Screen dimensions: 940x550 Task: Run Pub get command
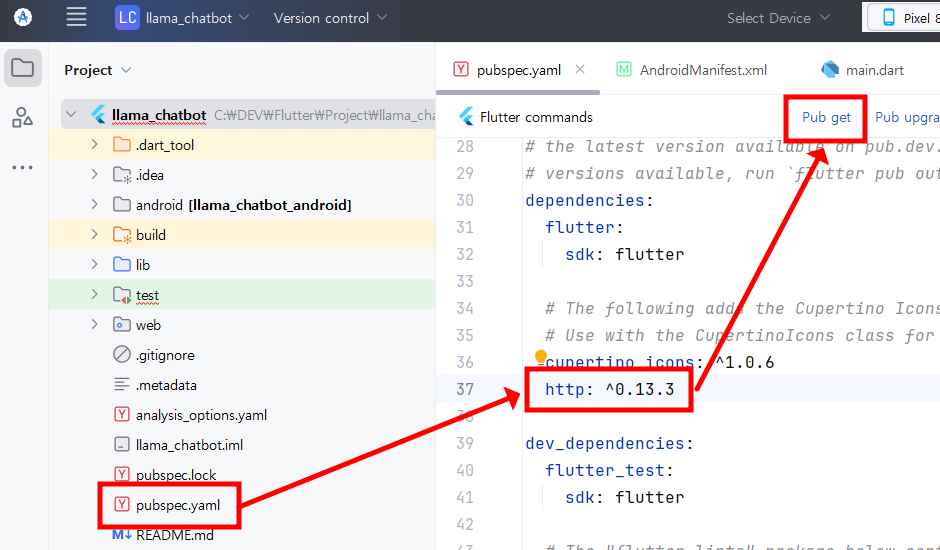(x=826, y=118)
